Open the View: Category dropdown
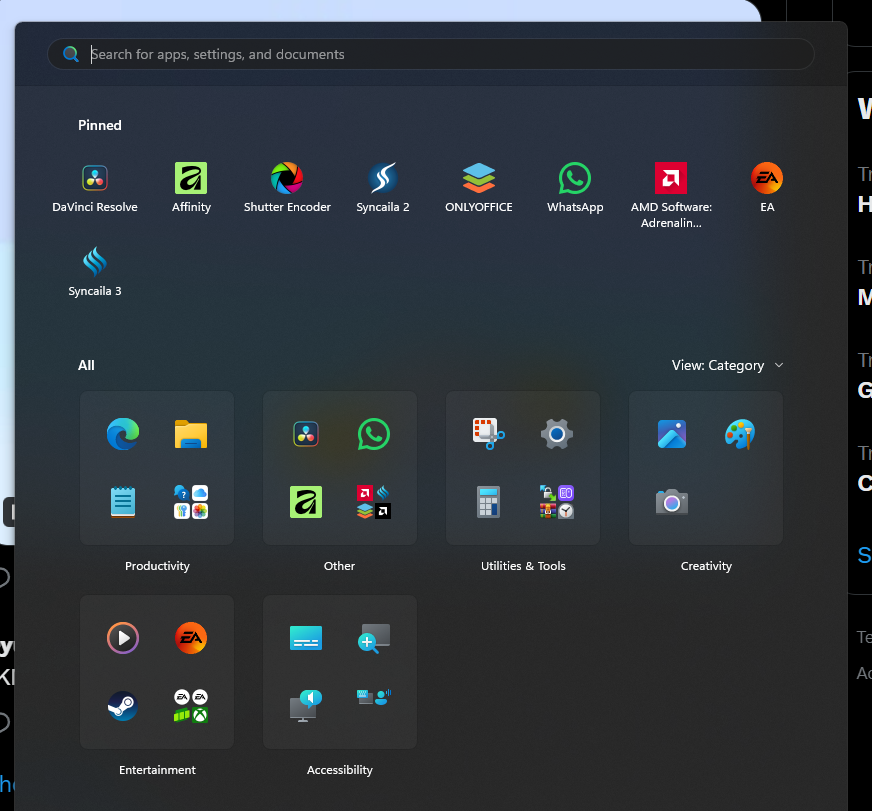872x811 pixels. tap(727, 365)
